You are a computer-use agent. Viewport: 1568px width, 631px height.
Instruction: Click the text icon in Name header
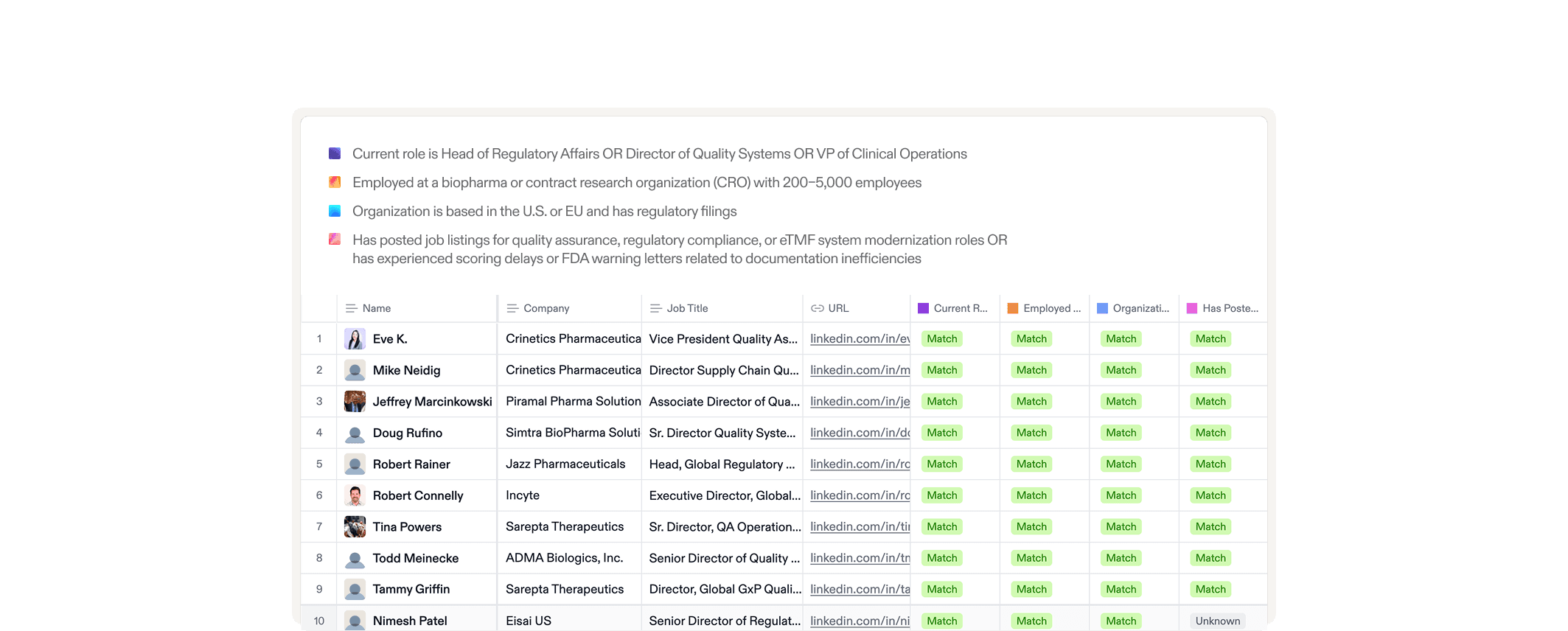point(352,308)
